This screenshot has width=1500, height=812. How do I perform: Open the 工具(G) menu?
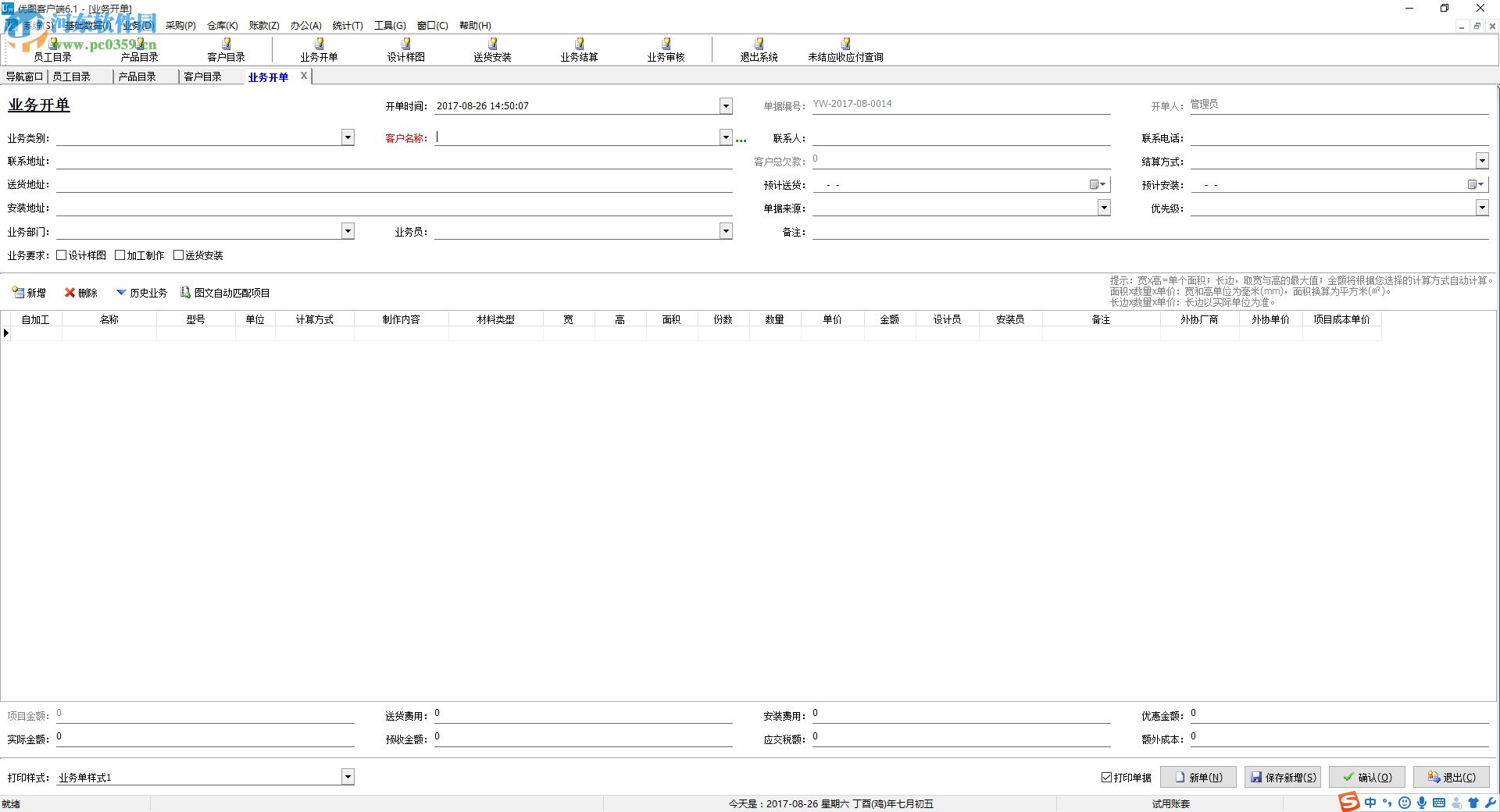(390, 26)
